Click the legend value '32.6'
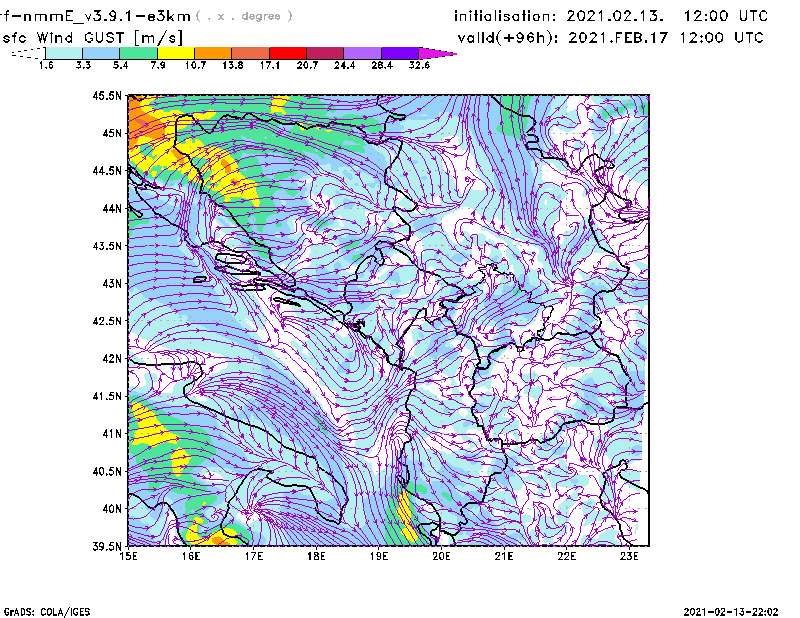Image resolution: width=800 pixels, height=618 pixels. click(419, 65)
